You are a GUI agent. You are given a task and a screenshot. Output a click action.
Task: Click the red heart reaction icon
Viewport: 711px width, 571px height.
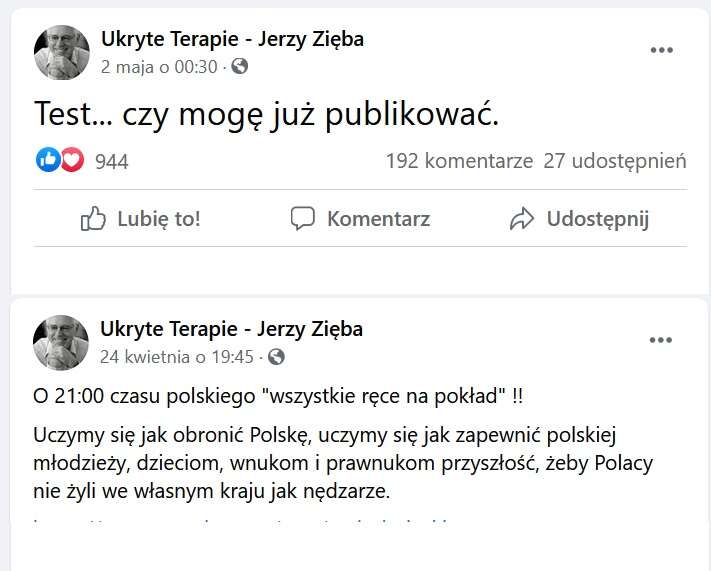tap(71, 160)
